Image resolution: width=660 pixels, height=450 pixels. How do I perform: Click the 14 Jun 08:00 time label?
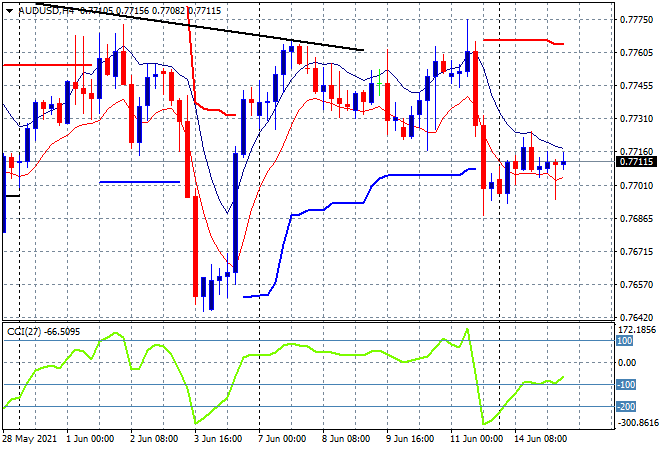(x=540, y=439)
